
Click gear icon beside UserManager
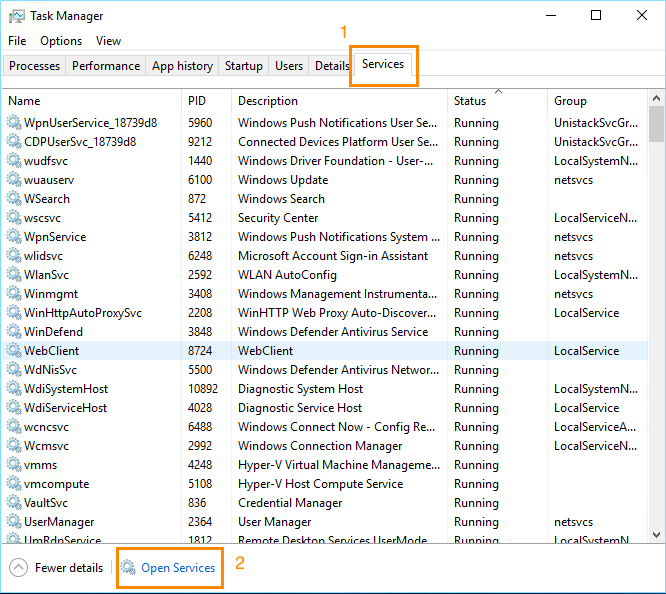pyautogui.click(x=14, y=521)
